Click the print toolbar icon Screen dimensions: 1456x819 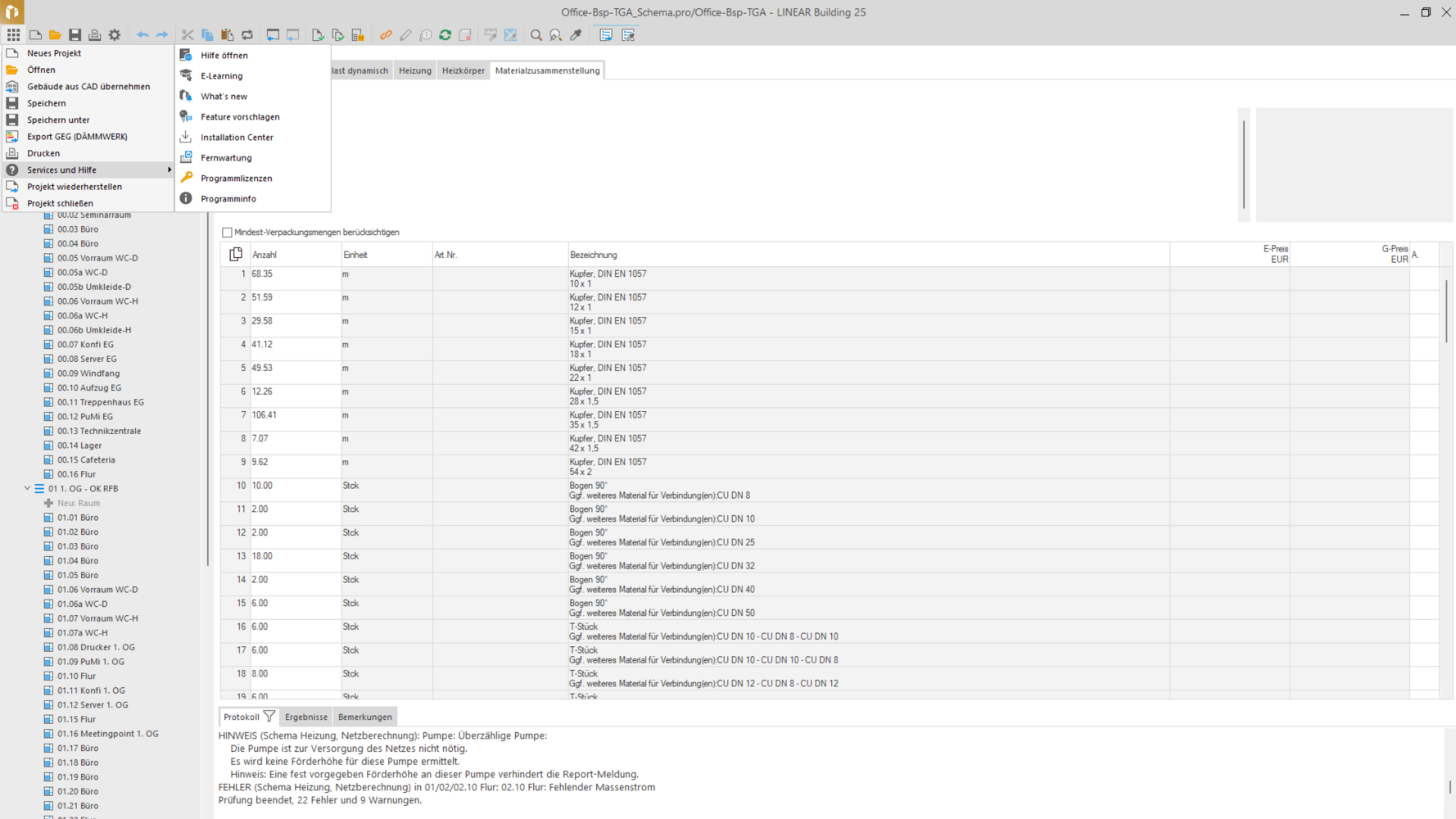(x=94, y=35)
